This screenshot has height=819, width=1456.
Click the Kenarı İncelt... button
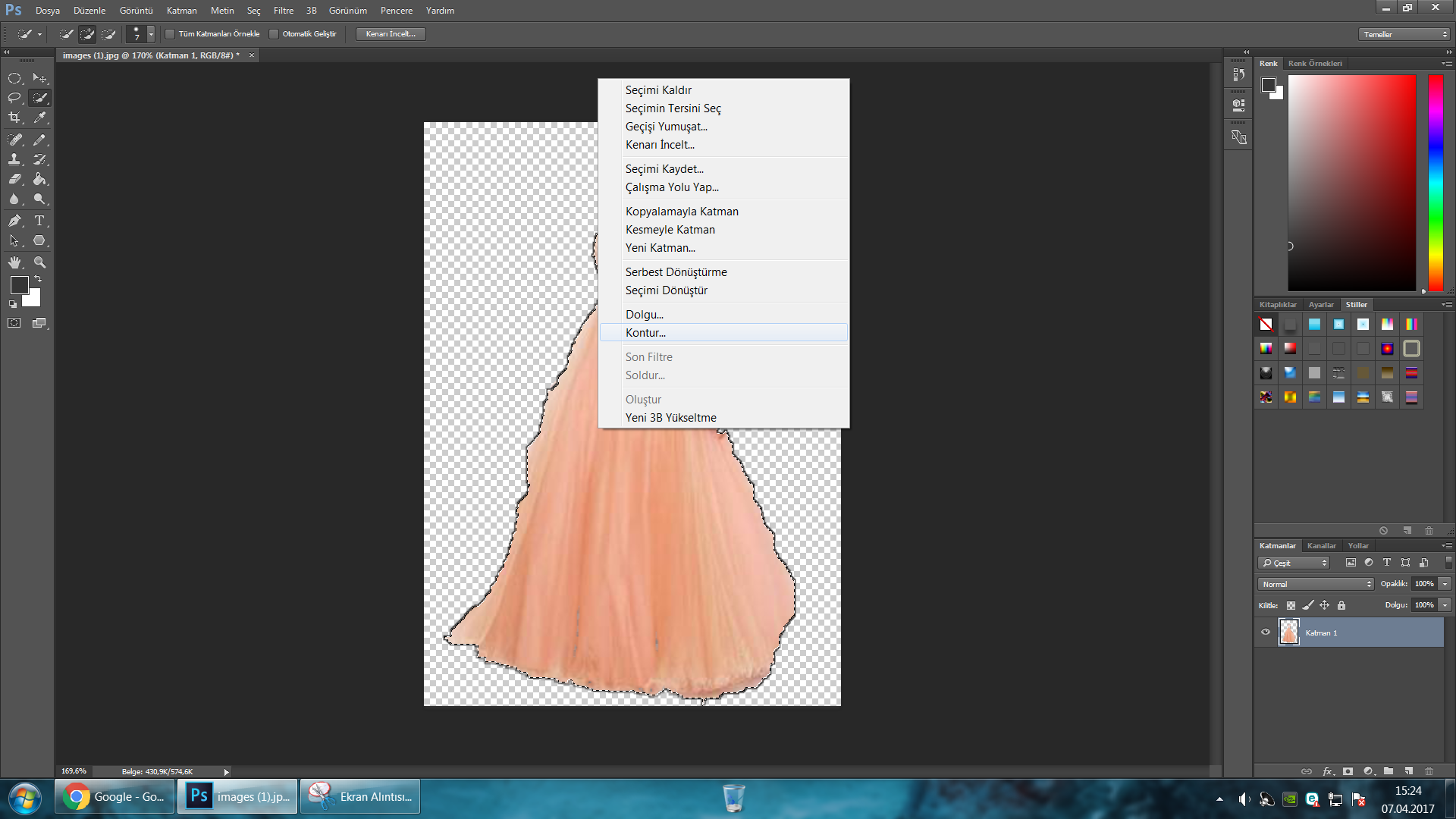pyautogui.click(x=391, y=34)
